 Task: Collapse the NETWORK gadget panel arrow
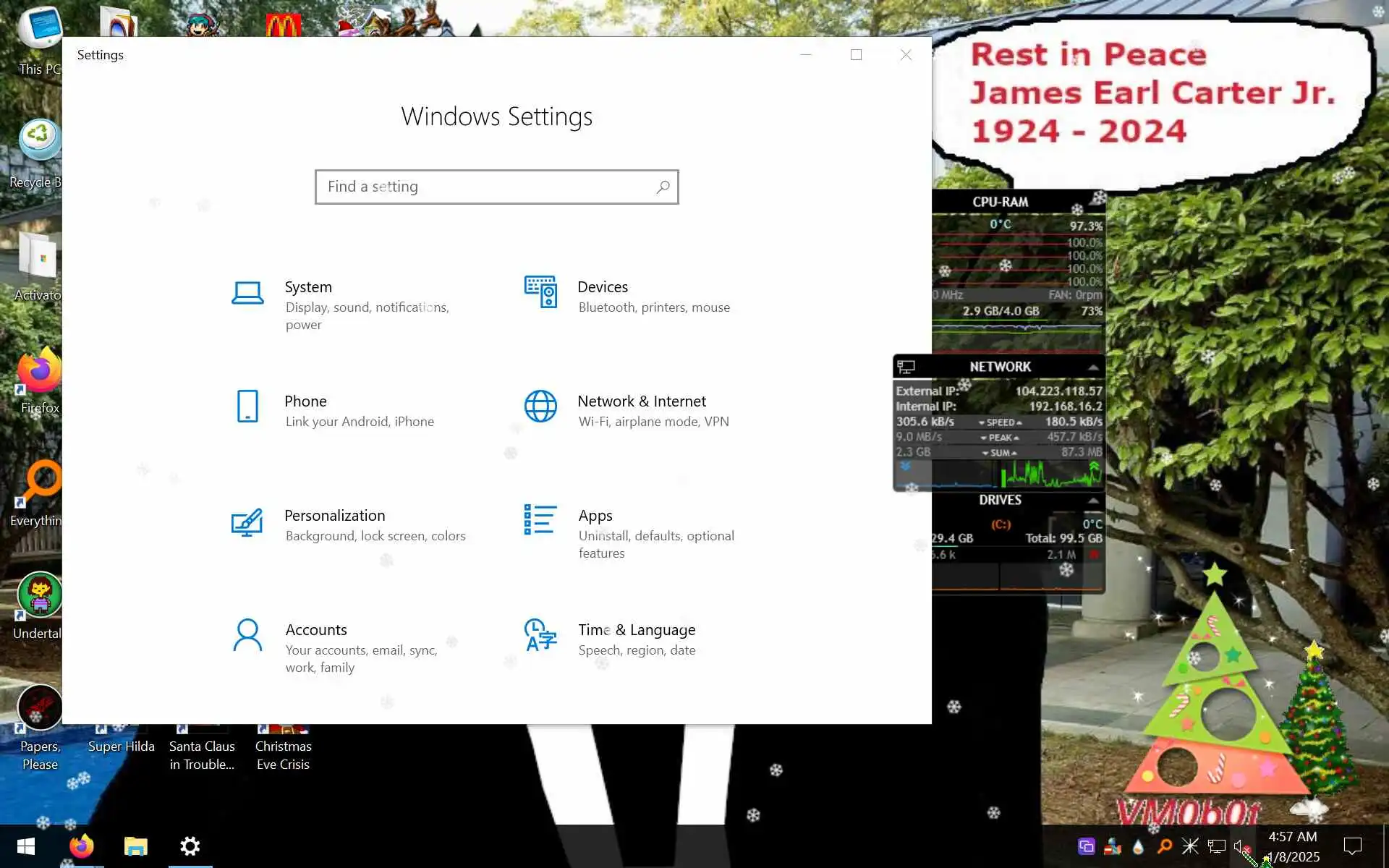click(x=1093, y=367)
